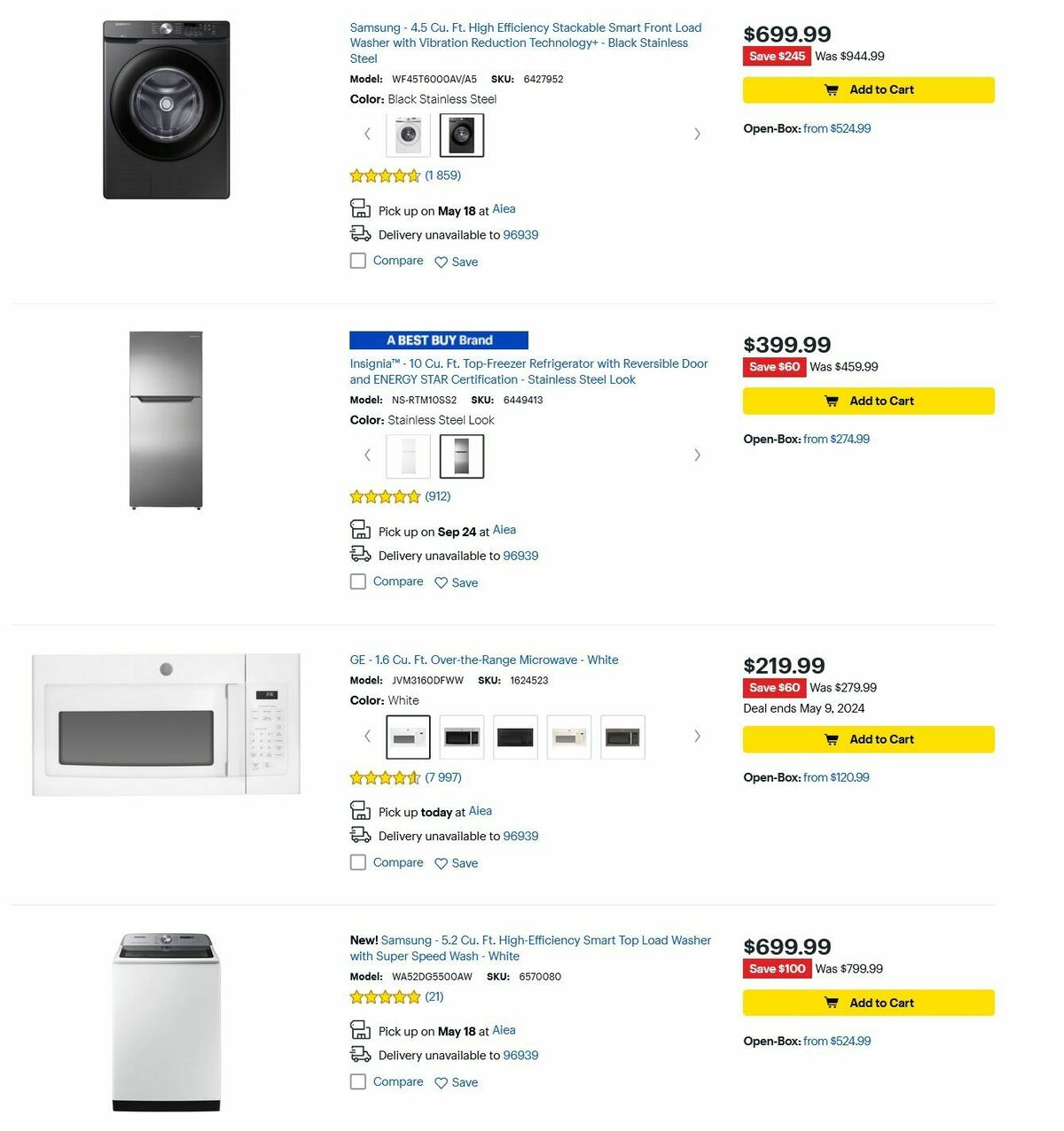The height and width of the screenshot is (1131, 1064).
Task: Click the heart Save icon for the Samsung top load washer
Action: [442, 1082]
